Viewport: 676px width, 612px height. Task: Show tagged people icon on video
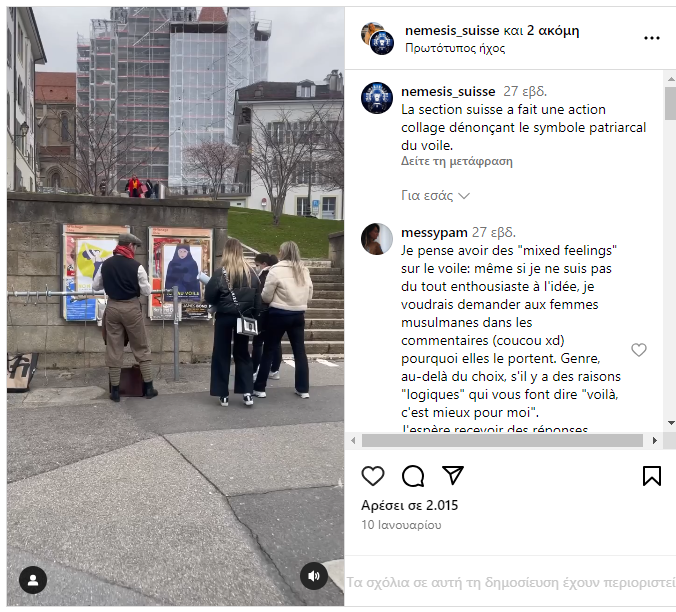coord(33,580)
